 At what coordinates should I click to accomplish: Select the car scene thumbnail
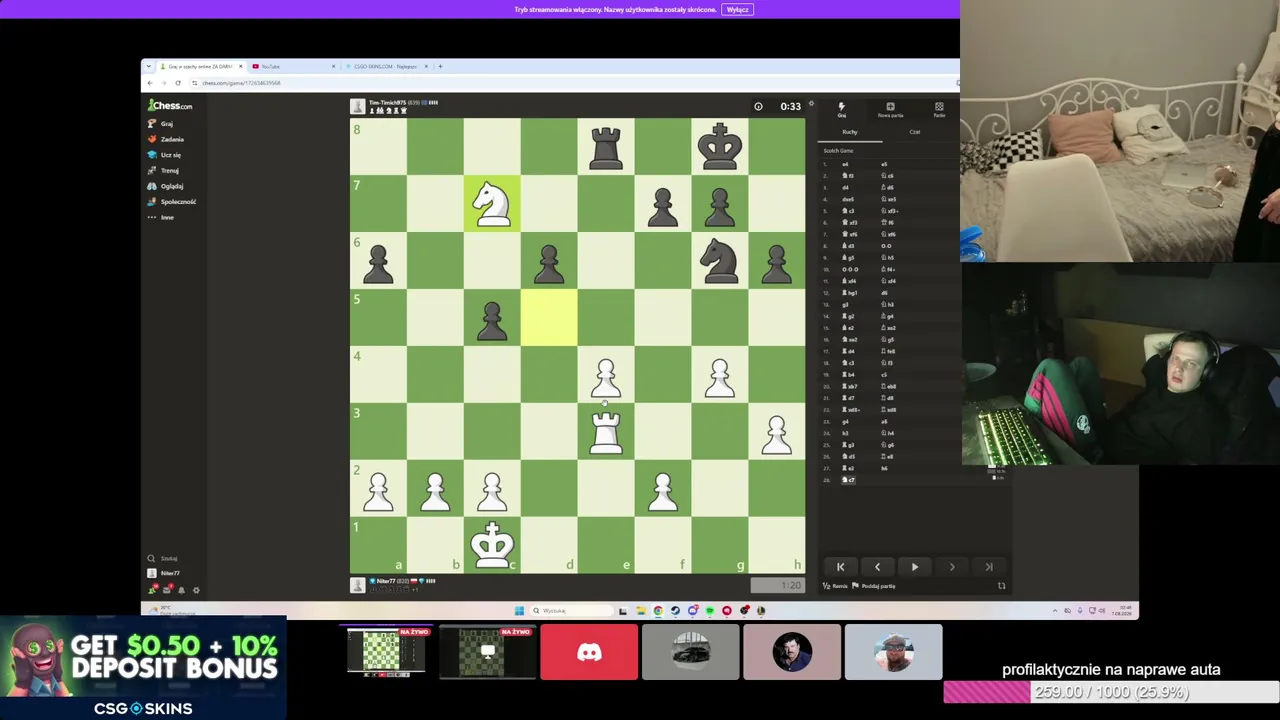click(x=690, y=652)
